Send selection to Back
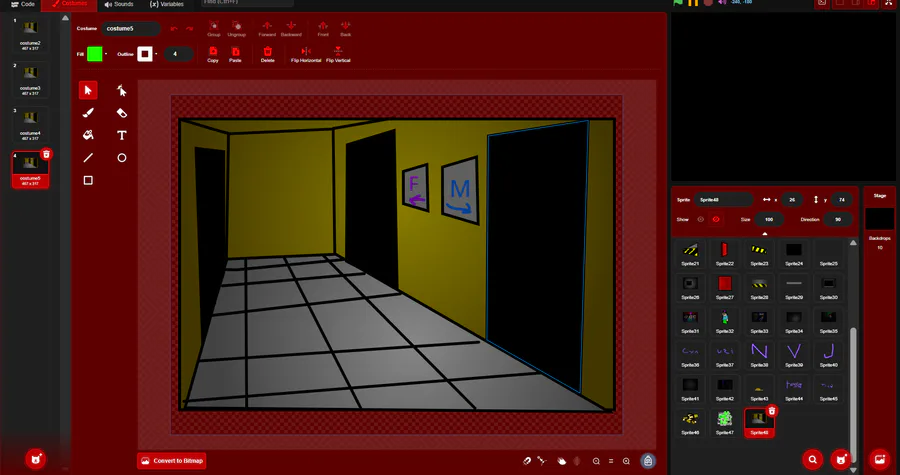The image size is (900, 475). (346, 29)
